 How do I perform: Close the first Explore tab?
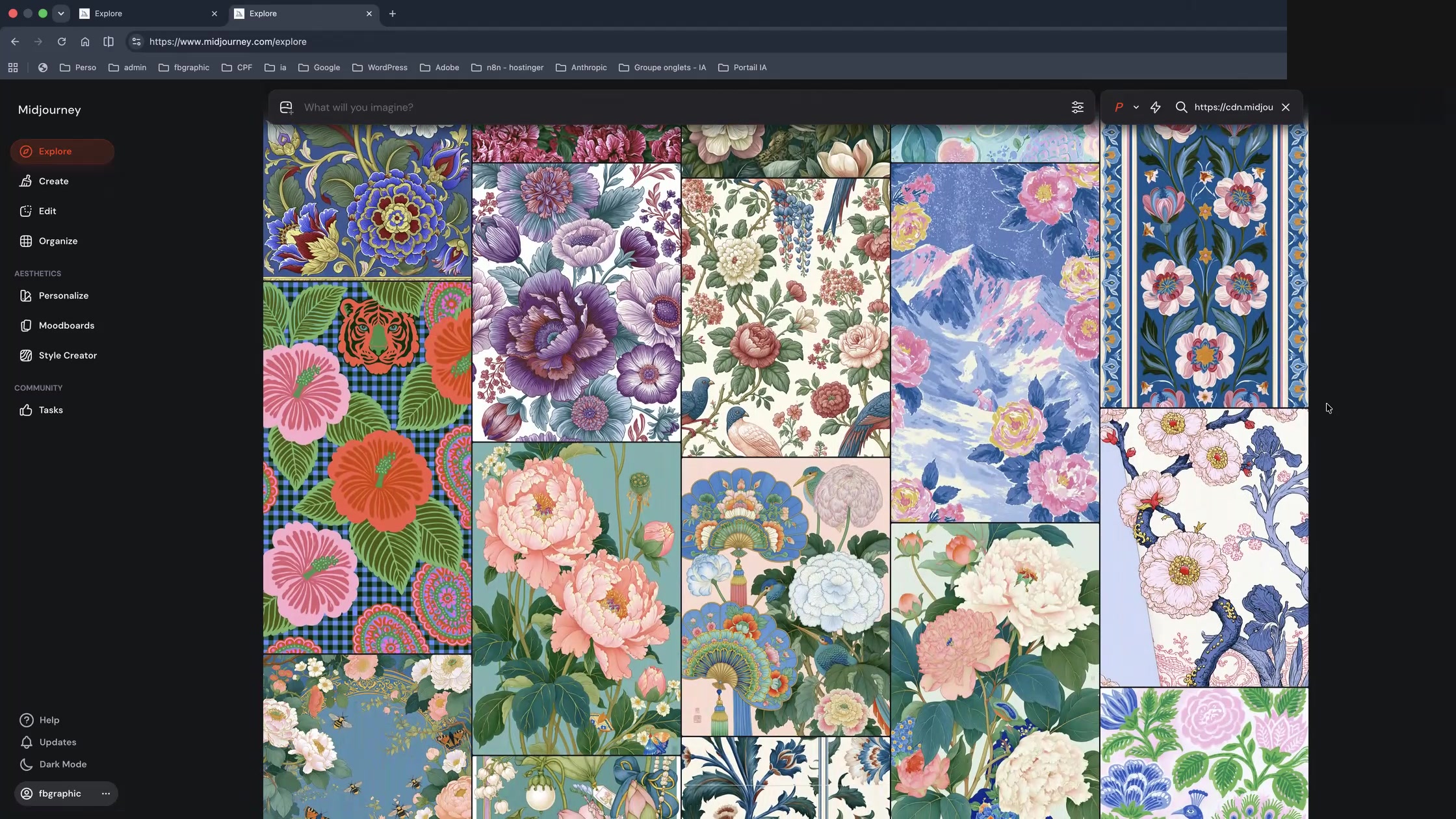coord(214,14)
